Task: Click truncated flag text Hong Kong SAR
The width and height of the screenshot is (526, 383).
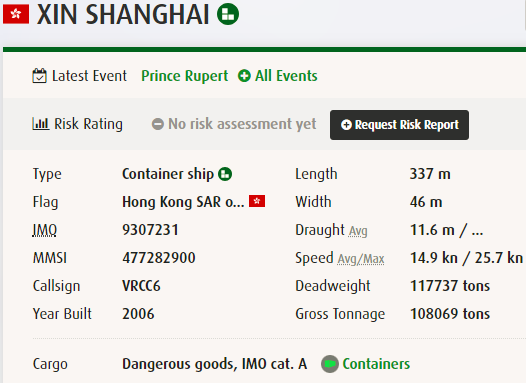Action: 183,202
